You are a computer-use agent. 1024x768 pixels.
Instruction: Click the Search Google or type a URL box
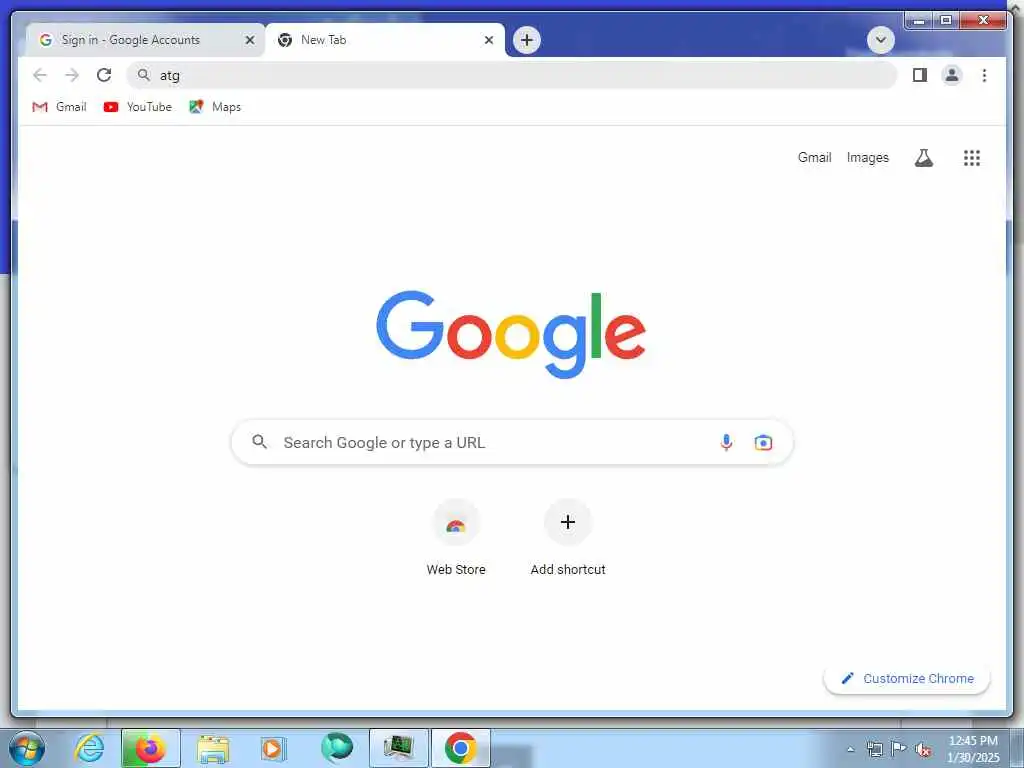(512, 442)
